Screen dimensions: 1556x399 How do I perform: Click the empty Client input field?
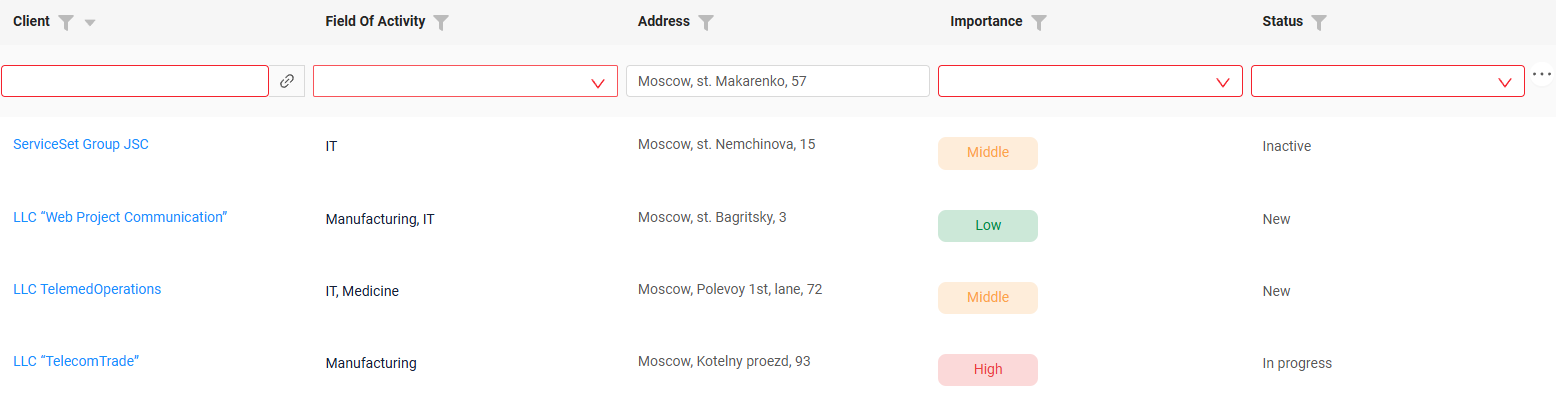coord(135,81)
